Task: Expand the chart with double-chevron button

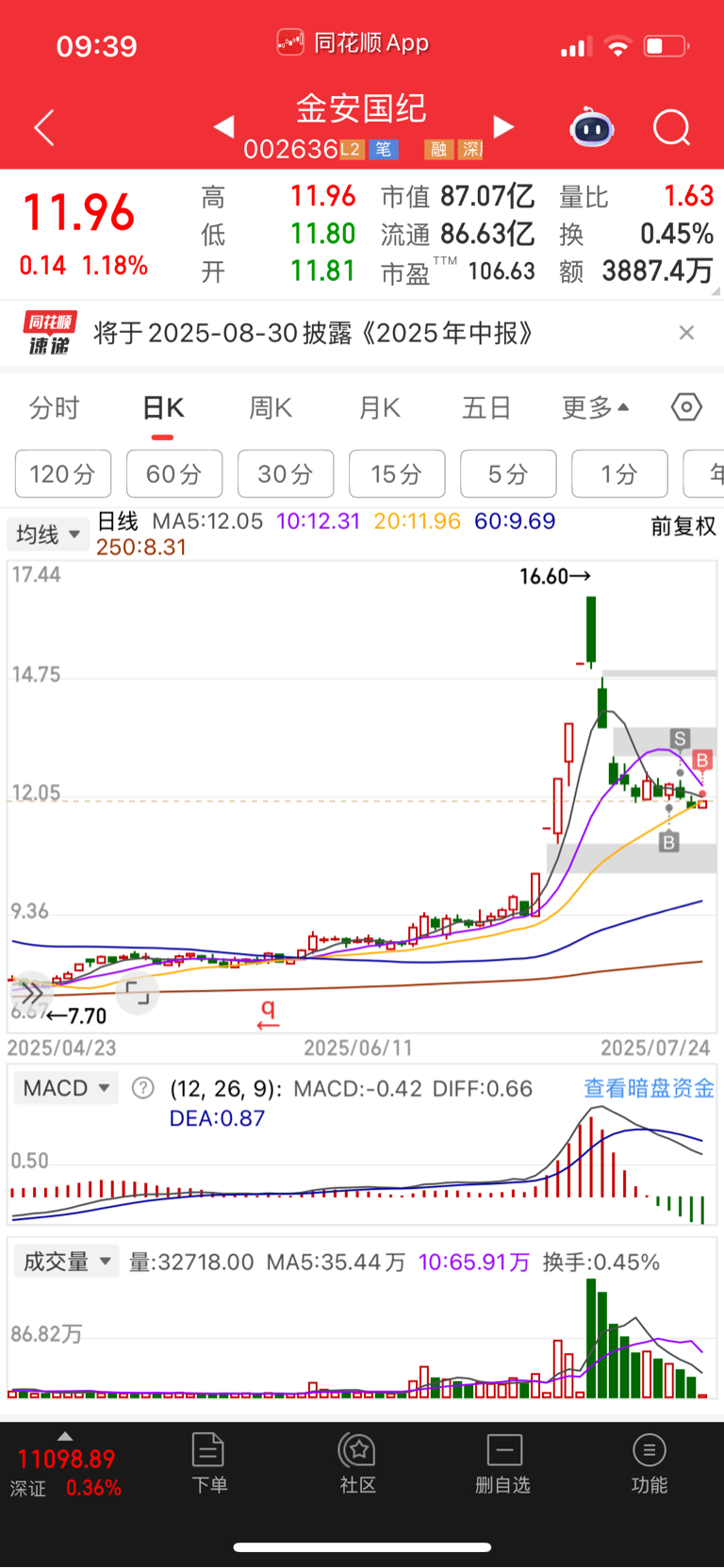Action: coord(31,993)
